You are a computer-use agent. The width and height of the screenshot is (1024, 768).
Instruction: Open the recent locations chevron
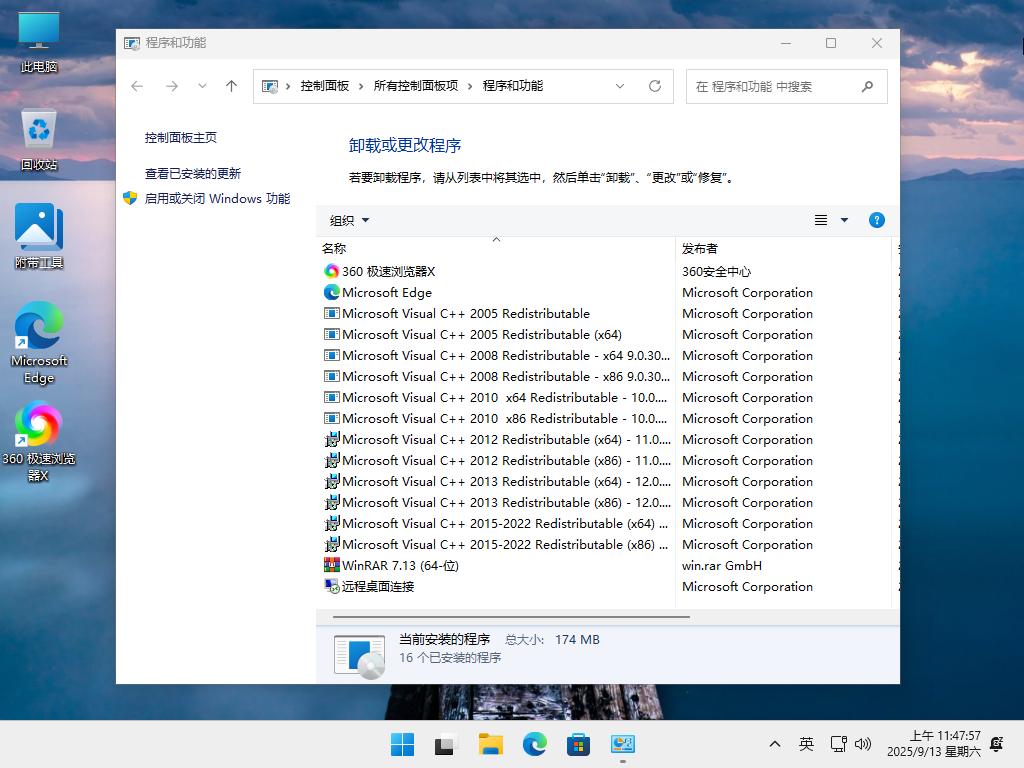[202, 86]
